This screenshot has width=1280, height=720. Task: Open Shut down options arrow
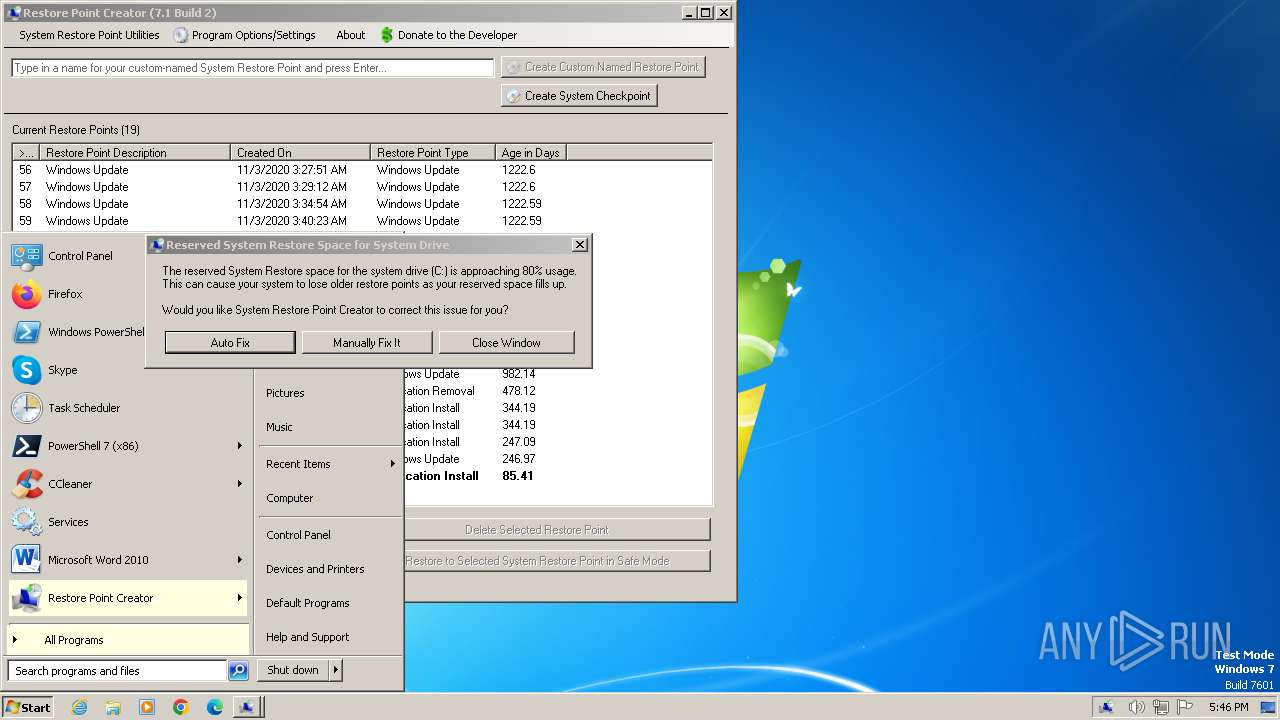[335, 670]
